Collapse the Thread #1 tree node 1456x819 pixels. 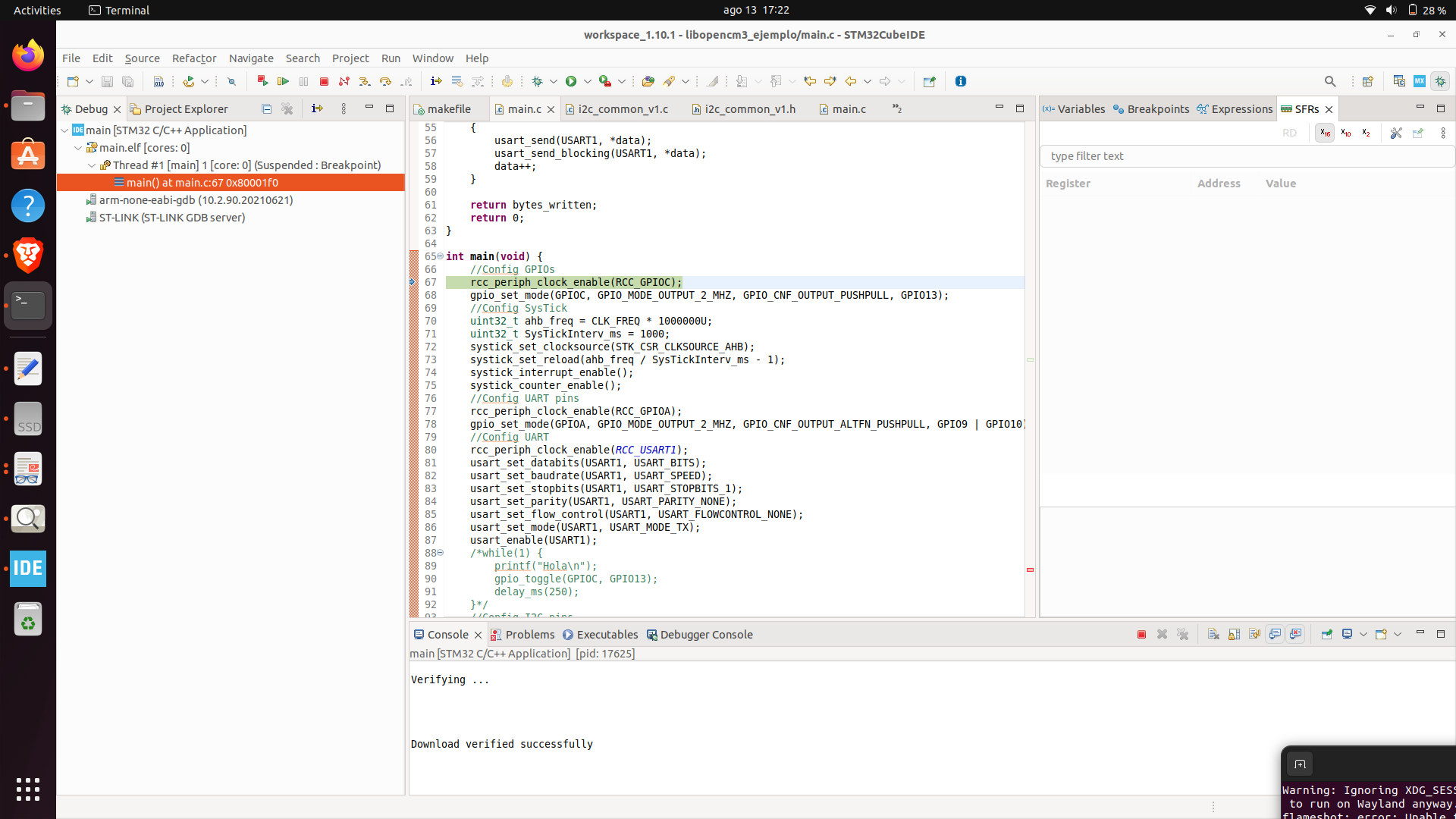tap(92, 165)
